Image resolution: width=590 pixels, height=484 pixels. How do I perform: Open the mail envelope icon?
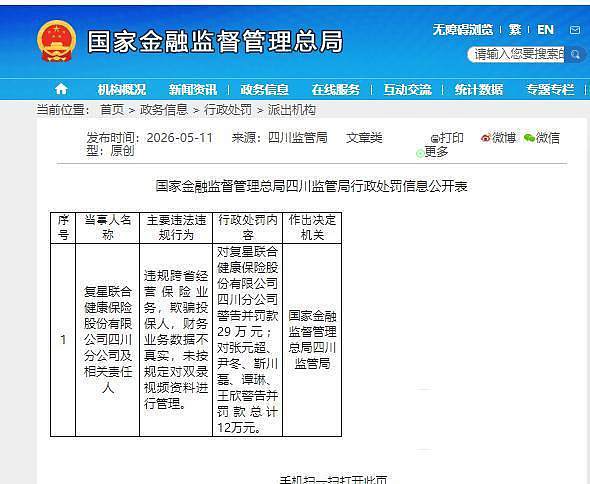(575, 30)
